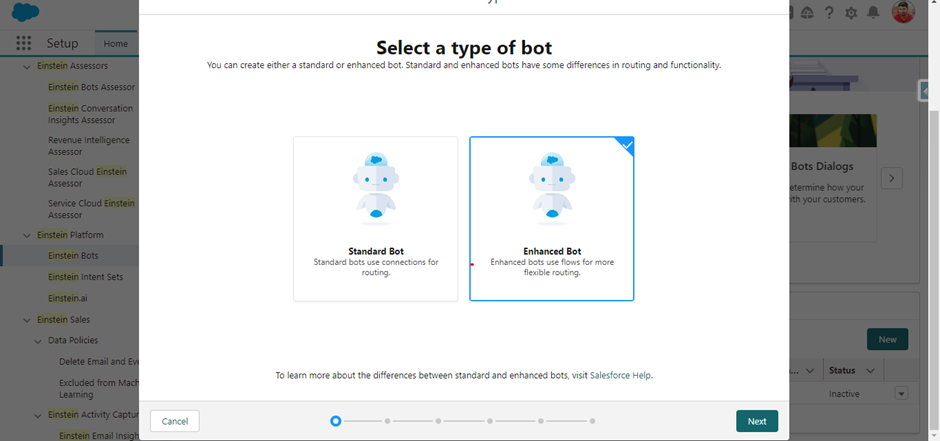
Task: Click the Einstein Platform section label
Action: coord(70,235)
